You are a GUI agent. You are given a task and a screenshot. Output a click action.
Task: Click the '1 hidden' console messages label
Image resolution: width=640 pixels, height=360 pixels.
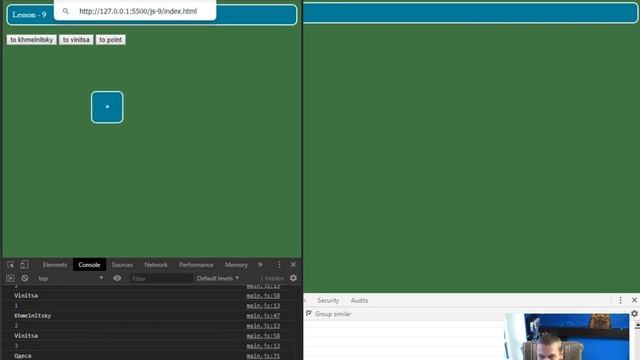[x=272, y=278]
